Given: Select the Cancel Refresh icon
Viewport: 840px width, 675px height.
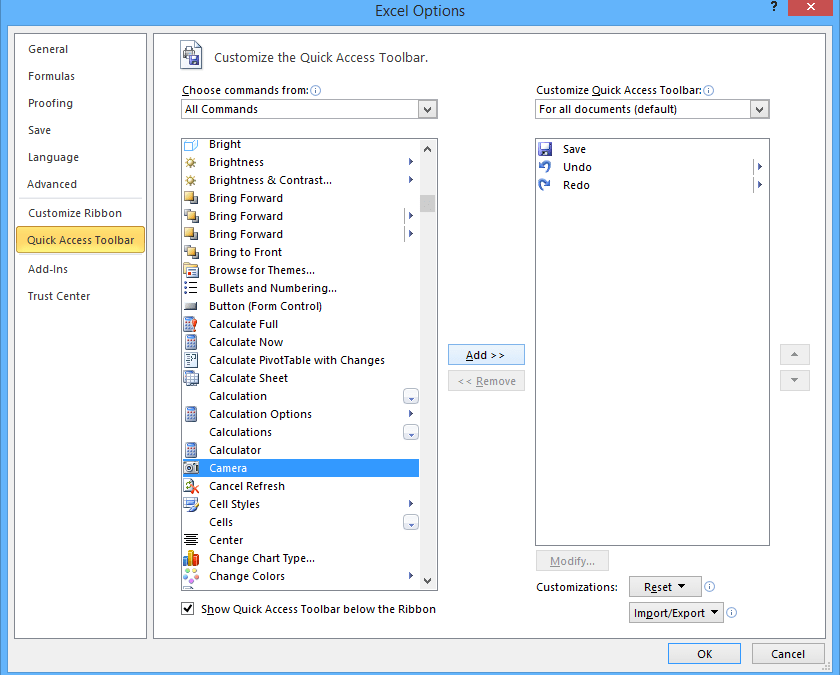Looking at the screenshot, I should click(191, 486).
